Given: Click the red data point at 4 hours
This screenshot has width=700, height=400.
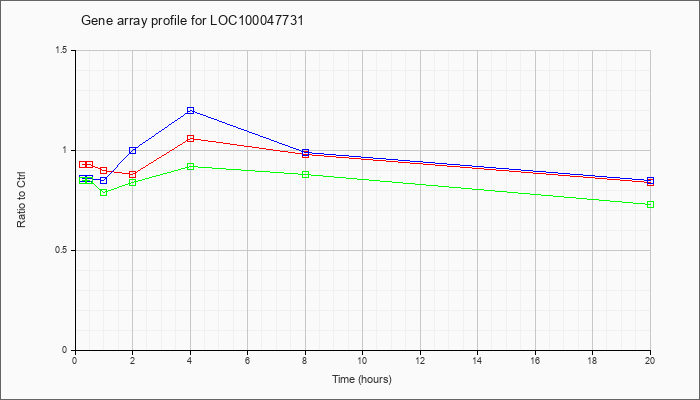Looking at the screenshot, I should coord(190,138).
